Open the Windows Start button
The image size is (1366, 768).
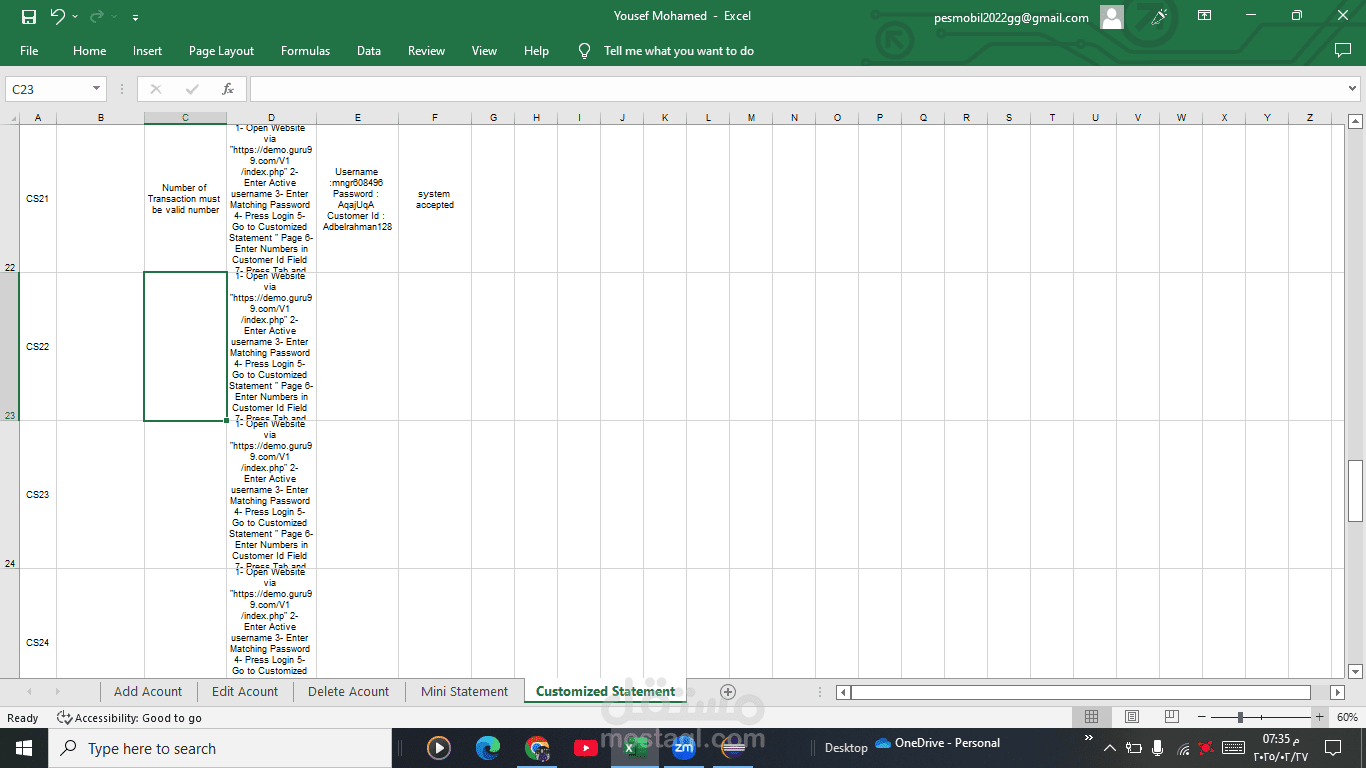click(x=24, y=748)
